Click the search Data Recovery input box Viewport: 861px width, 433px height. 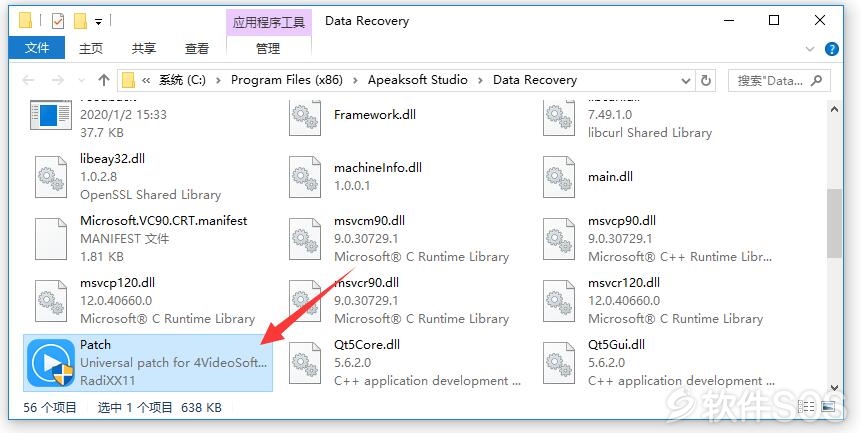(779, 81)
